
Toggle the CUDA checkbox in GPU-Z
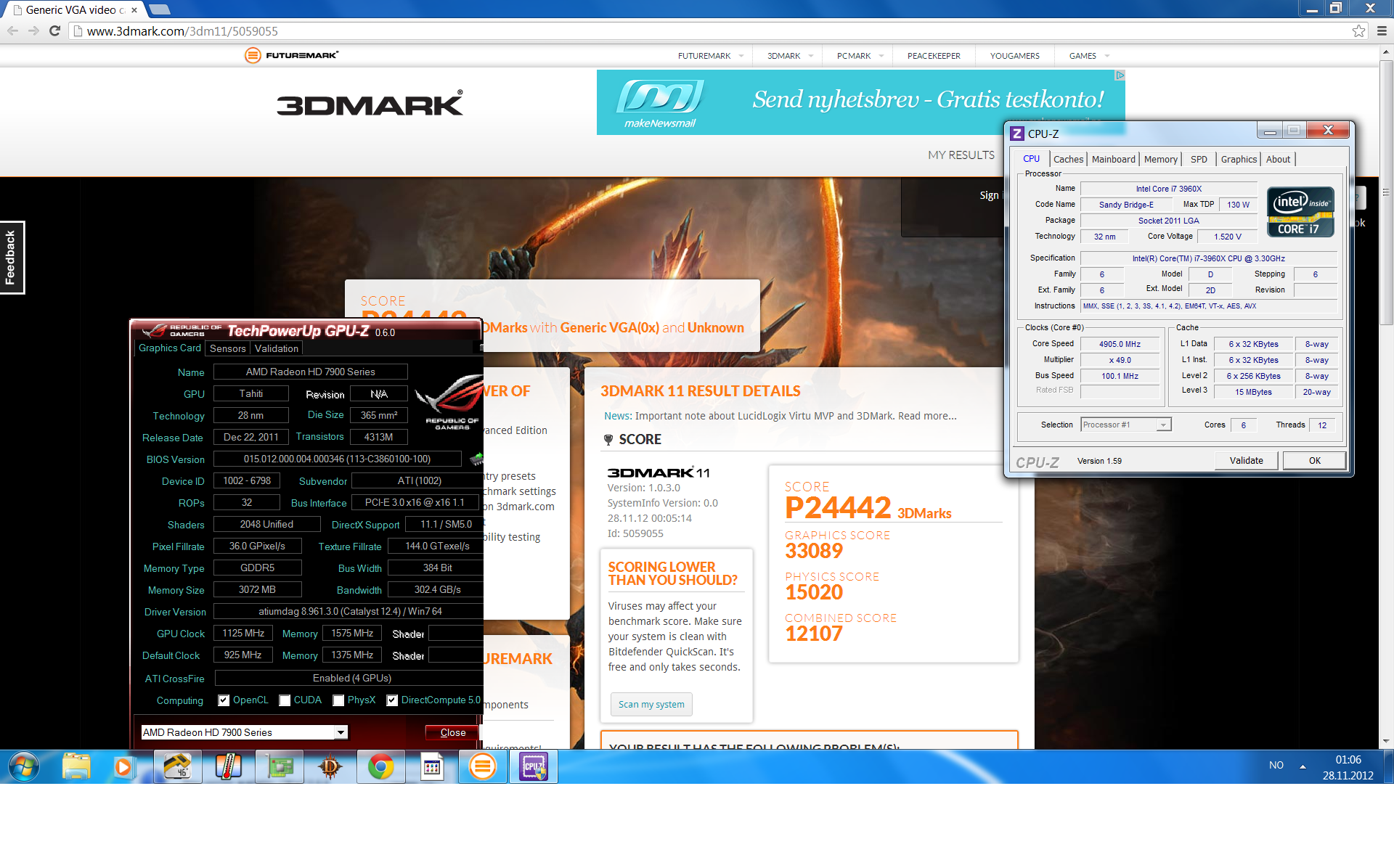pyautogui.click(x=285, y=700)
